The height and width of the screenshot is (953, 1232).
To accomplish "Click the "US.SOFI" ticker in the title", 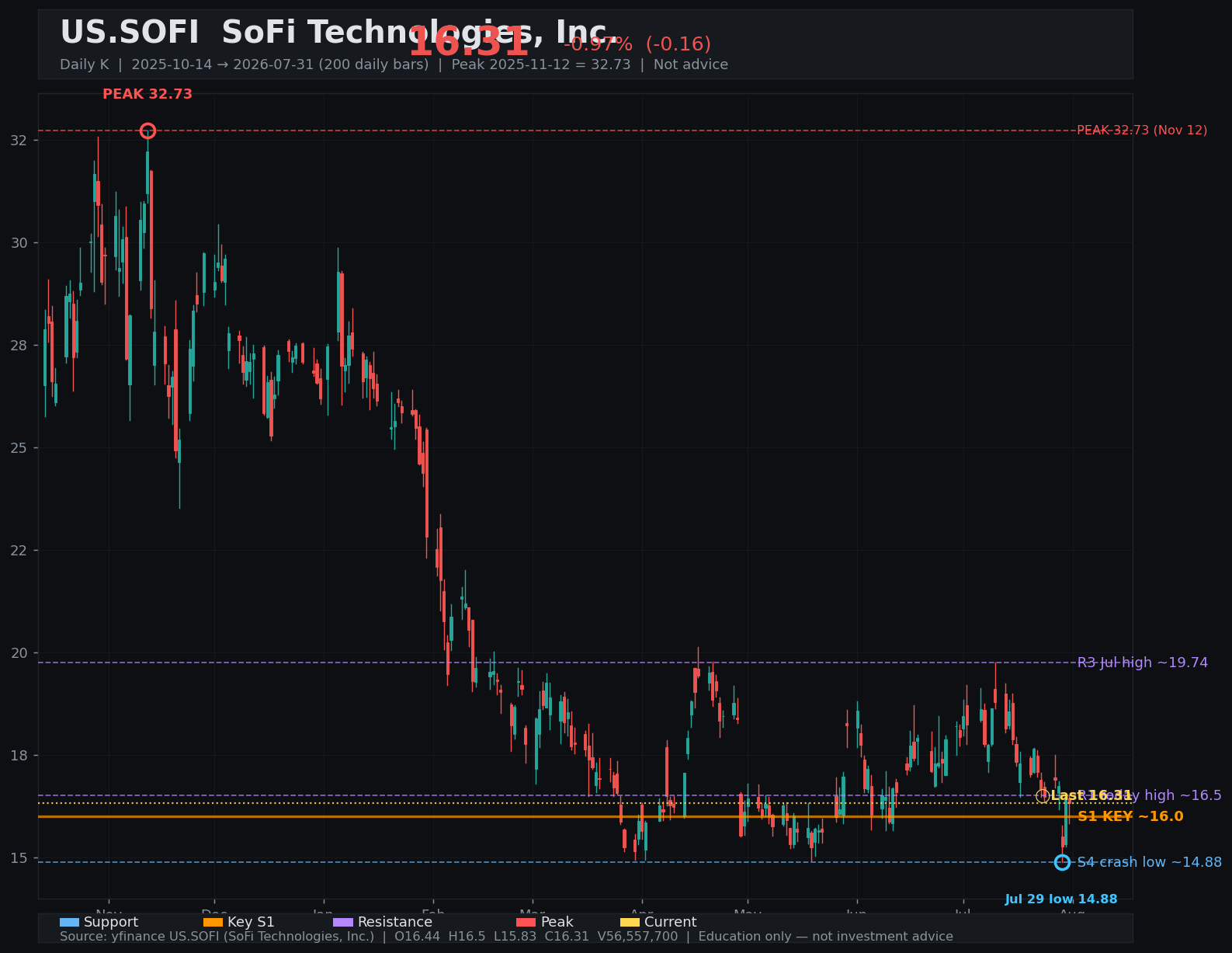I will [x=130, y=33].
